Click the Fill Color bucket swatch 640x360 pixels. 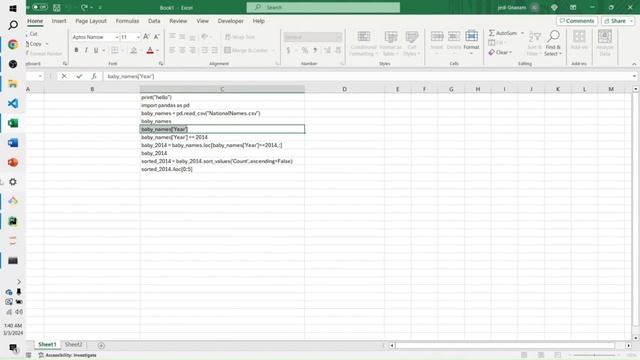[x=133, y=50]
